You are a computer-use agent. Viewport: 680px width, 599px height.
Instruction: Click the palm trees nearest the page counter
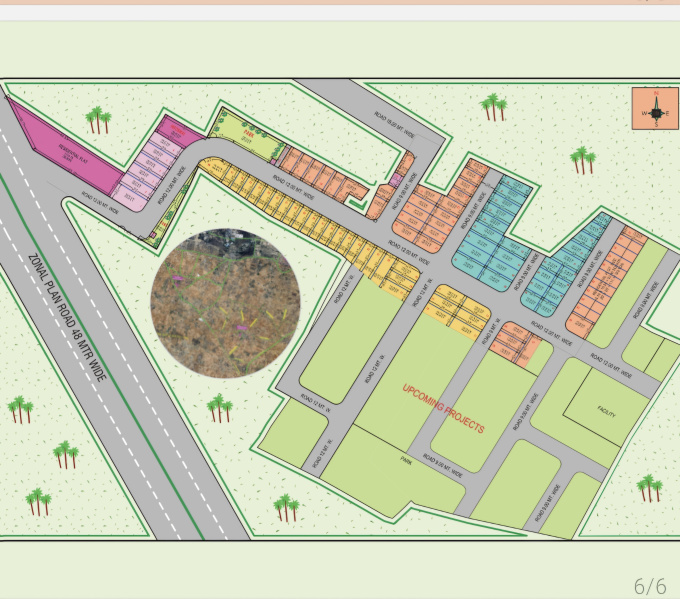click(650, 487)
